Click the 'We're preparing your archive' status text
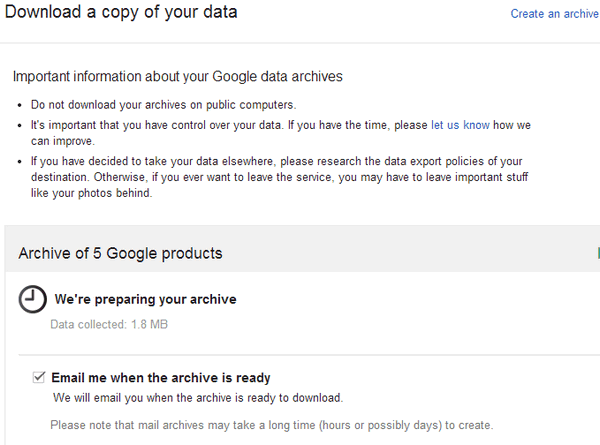This screenshot has height=445, width=600. pos(145,299)
